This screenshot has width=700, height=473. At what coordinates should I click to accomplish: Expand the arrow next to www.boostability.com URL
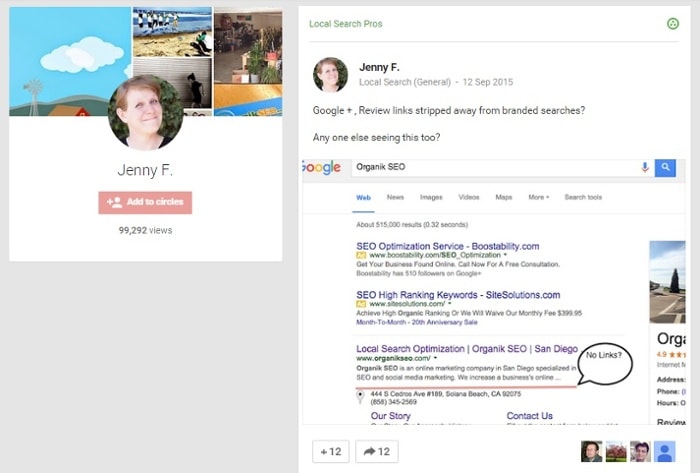[x=505, y=255]
